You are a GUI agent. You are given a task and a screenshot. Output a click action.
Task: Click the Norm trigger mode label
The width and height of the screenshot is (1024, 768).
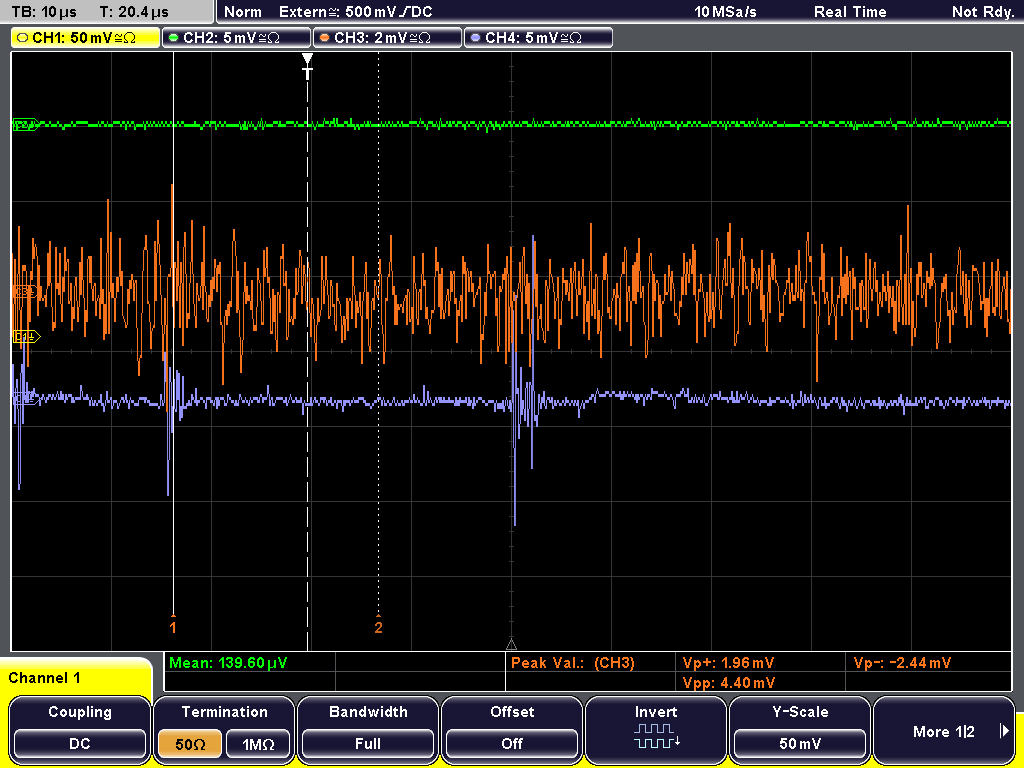click(x=242, y=12)
